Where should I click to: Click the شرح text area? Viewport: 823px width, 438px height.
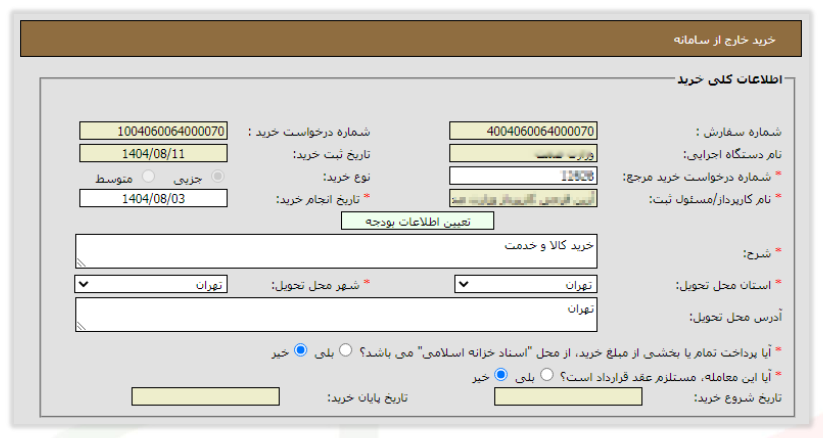pos(336,252)
